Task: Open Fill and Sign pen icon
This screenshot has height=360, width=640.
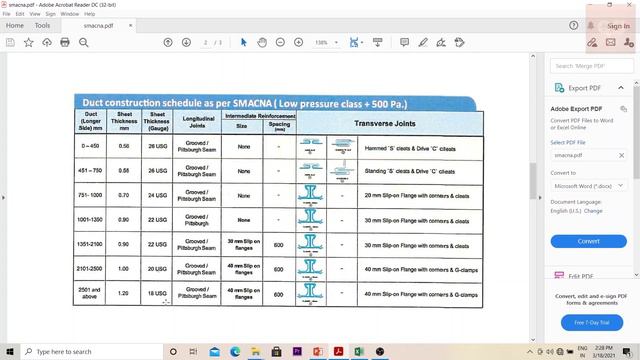Action: (592, 42)
